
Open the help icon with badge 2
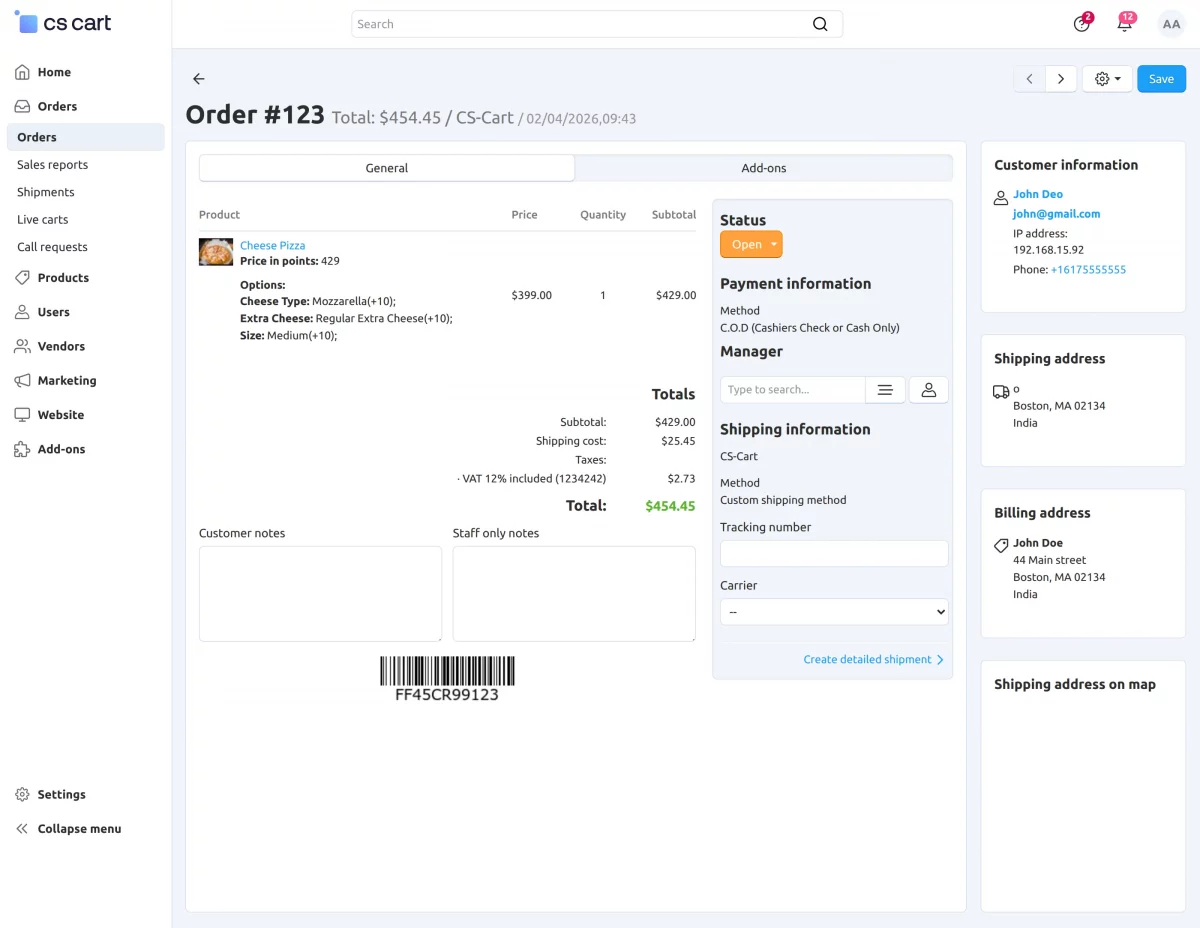(1081, 24)
